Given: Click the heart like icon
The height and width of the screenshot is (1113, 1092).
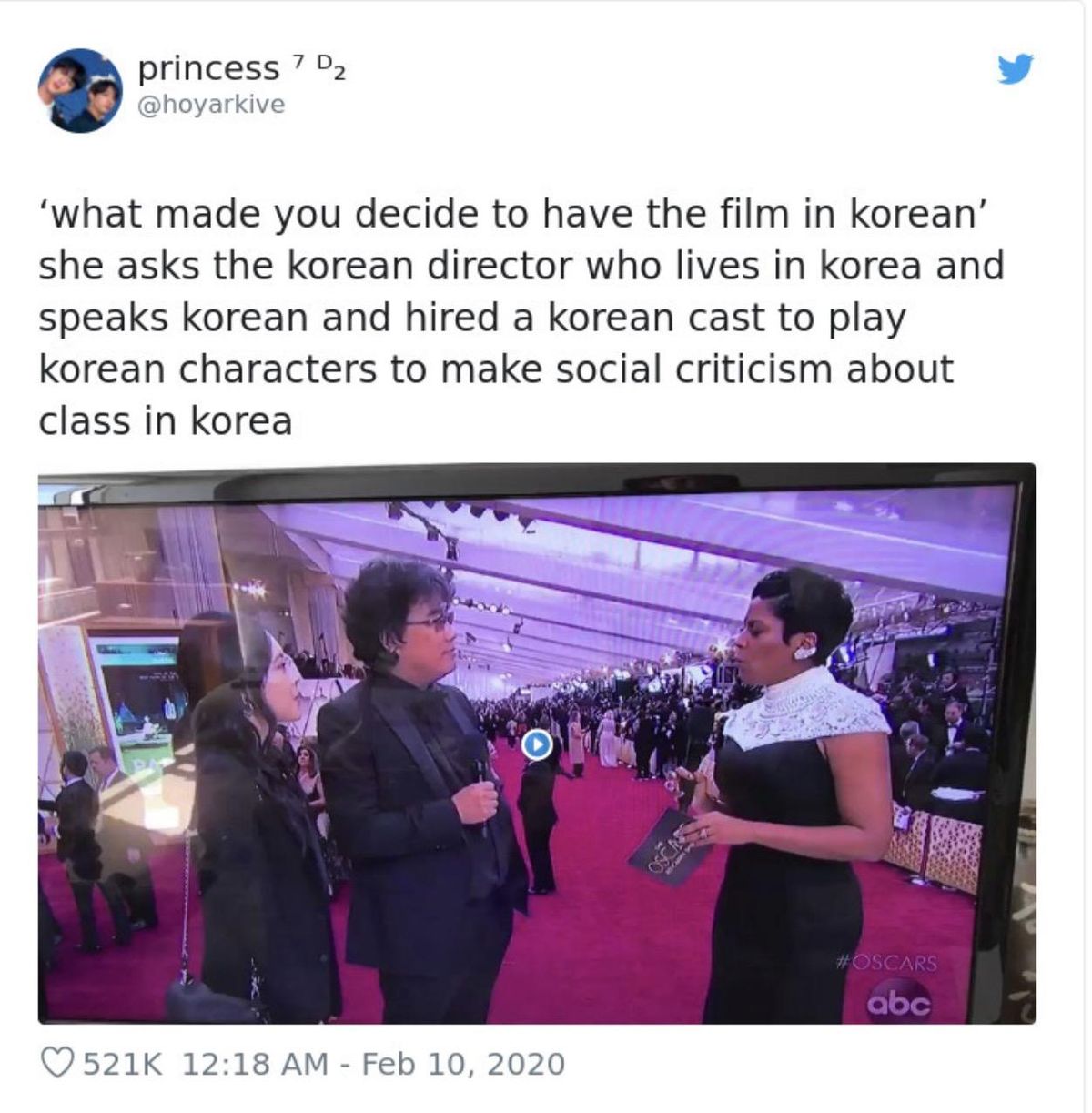Looking at the screenshot, I should pyautogui.click(x=58, y=1063).
